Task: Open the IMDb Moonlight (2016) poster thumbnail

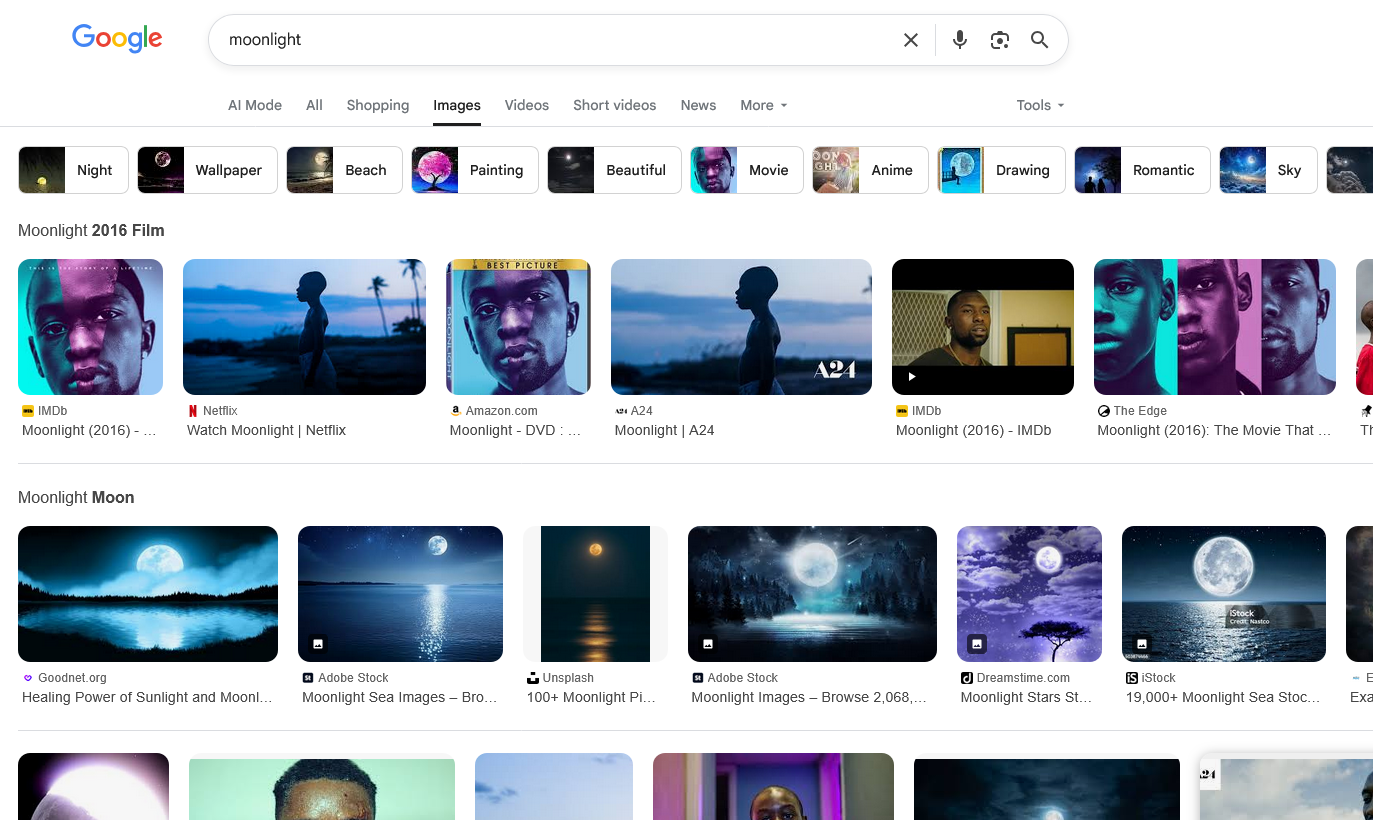Action: [90, 327]
